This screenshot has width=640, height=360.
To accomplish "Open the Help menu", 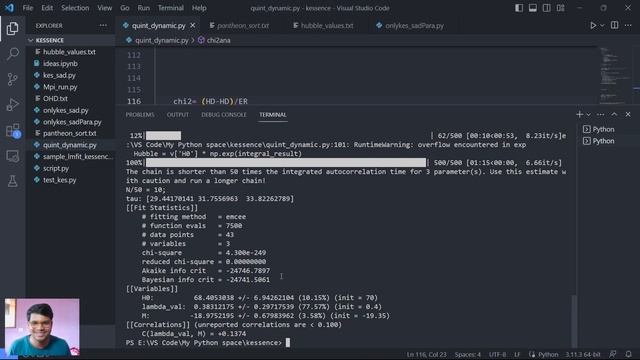I will (x=199, y=8).
